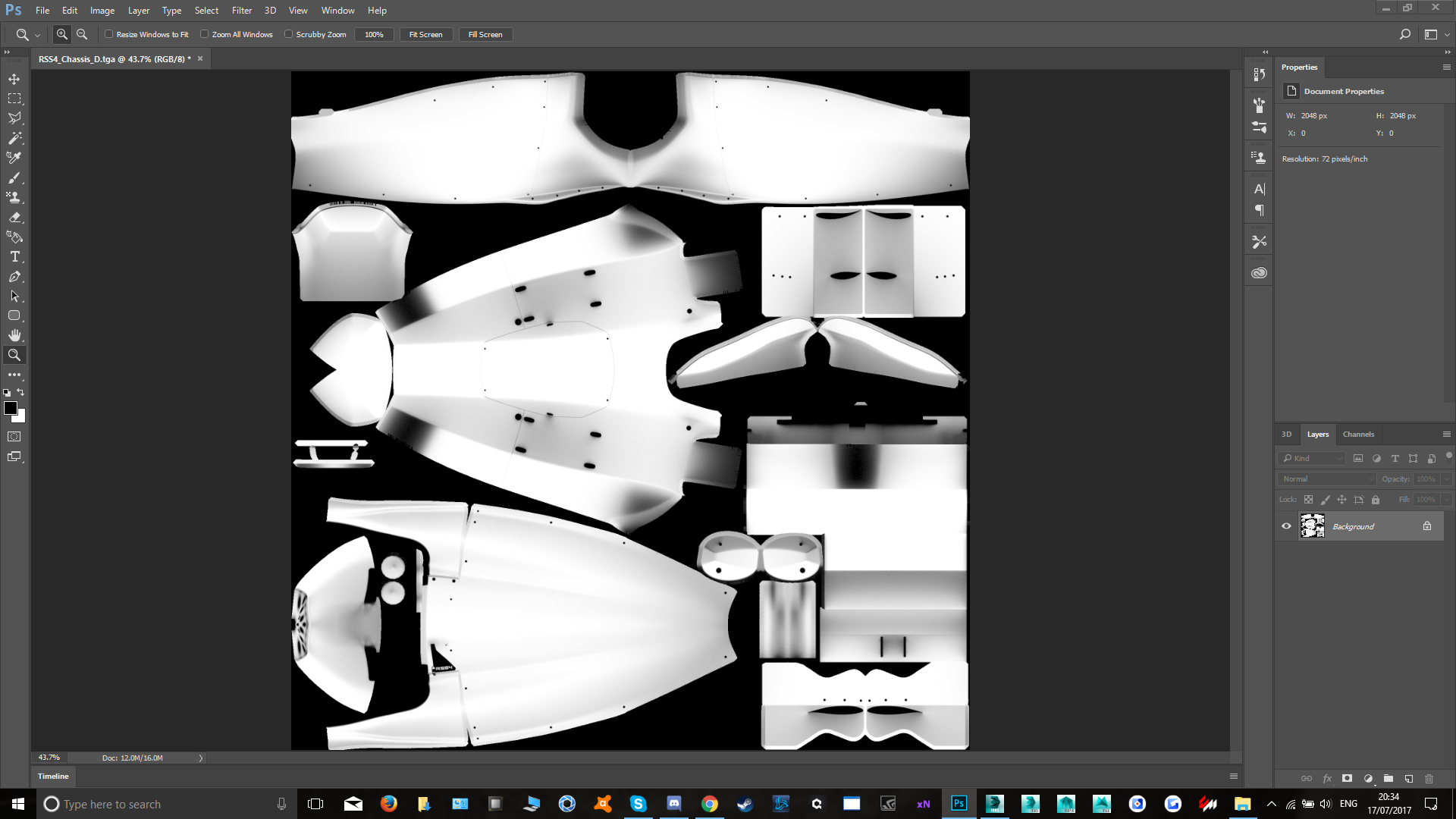This screenshot has width=1456, height=819.
Task: Select the Hand tool
Action: click(14, 335)
